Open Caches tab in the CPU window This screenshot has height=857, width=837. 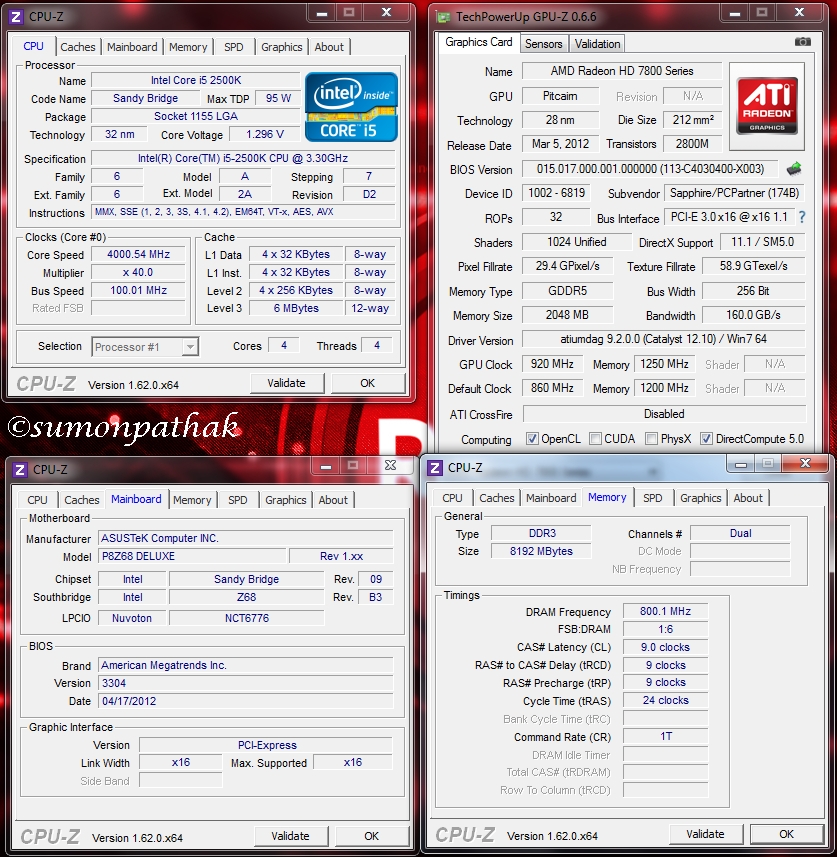click(78, 47)
